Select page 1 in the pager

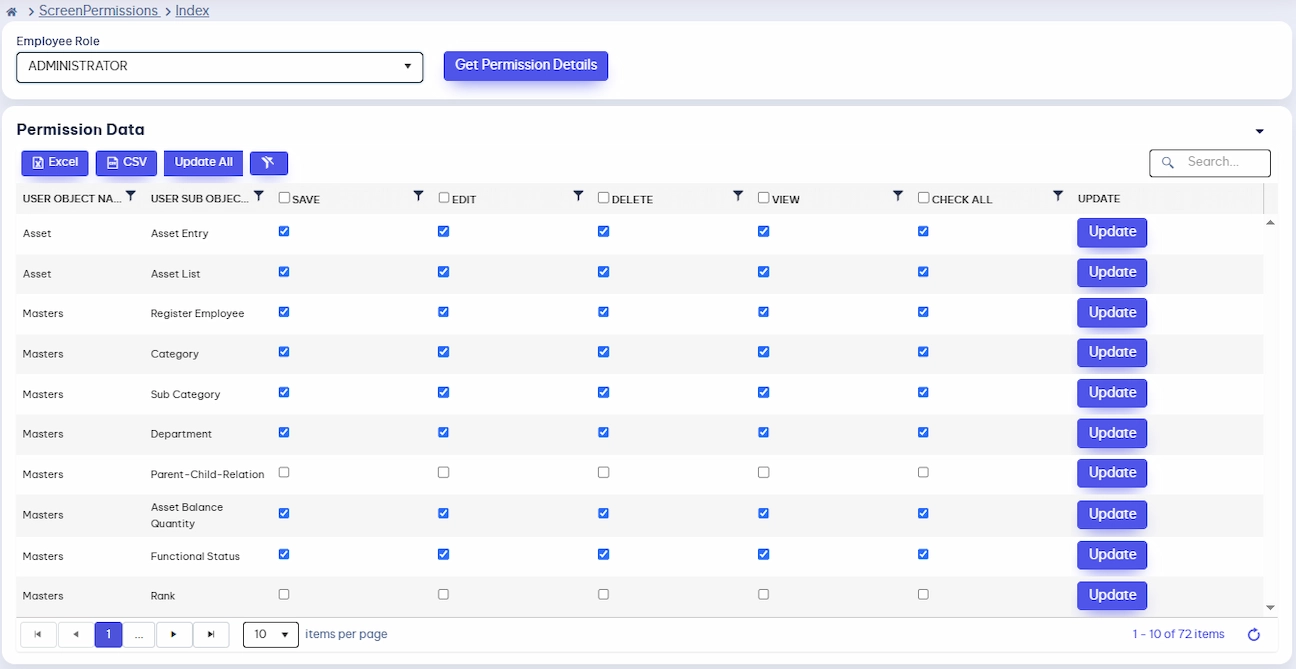point(108,634)
